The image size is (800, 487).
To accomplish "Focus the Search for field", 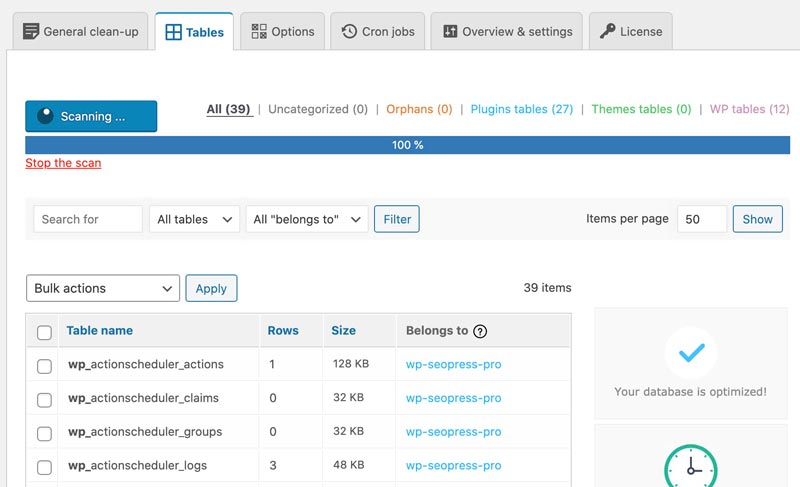I will click(x=88, y=219).
